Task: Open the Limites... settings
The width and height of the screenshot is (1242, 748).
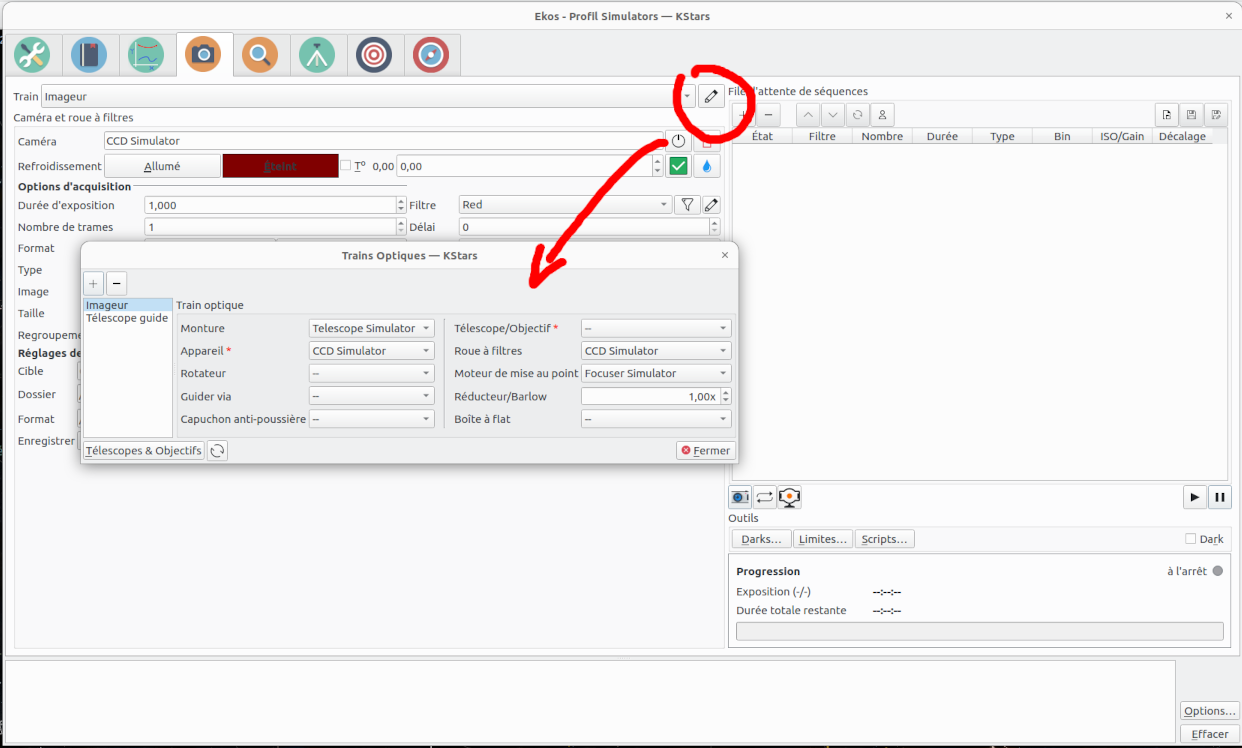Action: click(823, 539)
